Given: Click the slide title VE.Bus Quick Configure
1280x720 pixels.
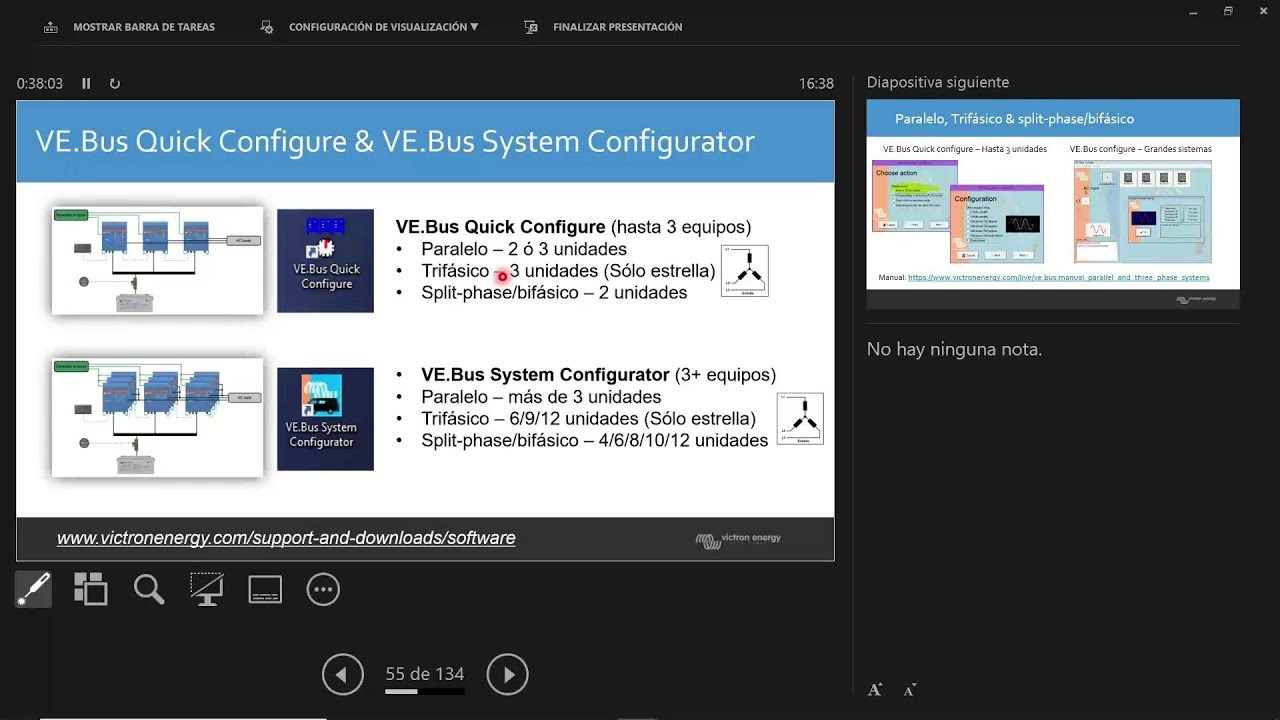Looking at the screenshot, I should point(395,141).
